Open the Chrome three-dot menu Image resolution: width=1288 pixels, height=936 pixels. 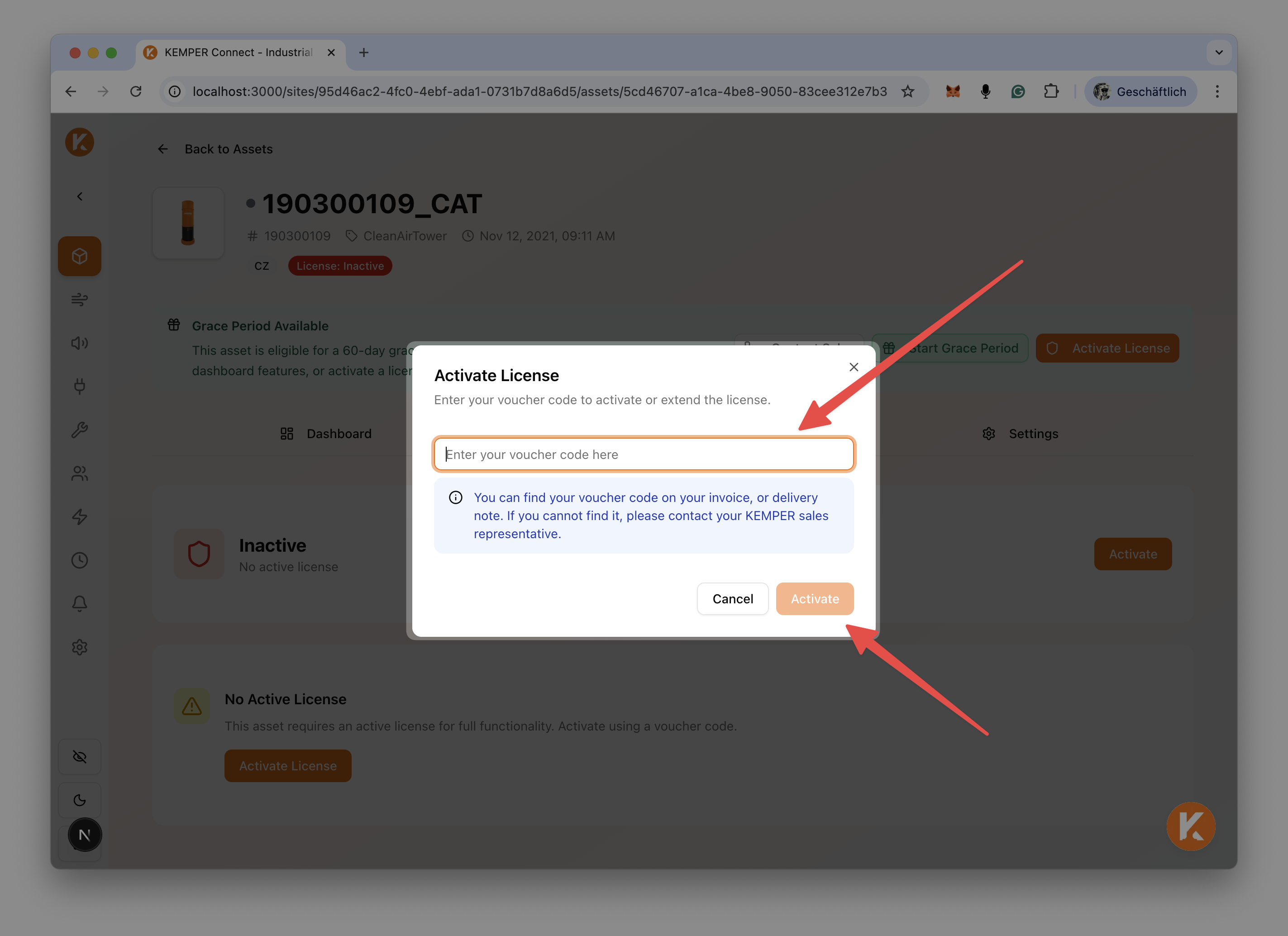(1217, 91)
